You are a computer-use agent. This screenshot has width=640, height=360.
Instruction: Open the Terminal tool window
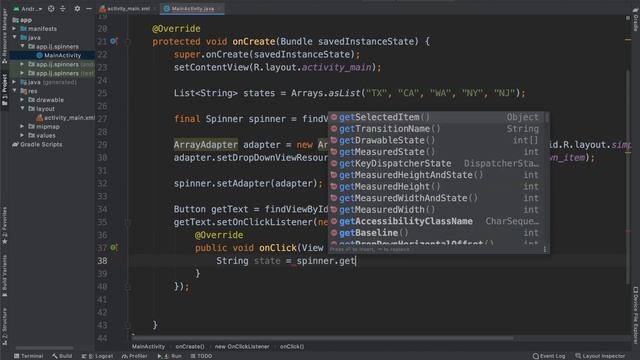point(29,356)
